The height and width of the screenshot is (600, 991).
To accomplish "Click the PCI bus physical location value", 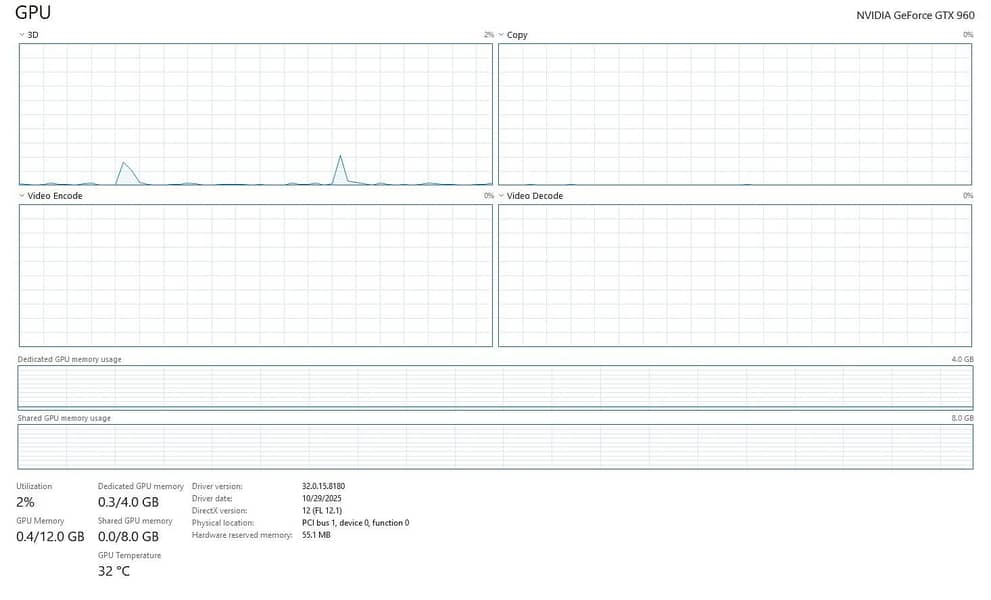I will 356,523.
